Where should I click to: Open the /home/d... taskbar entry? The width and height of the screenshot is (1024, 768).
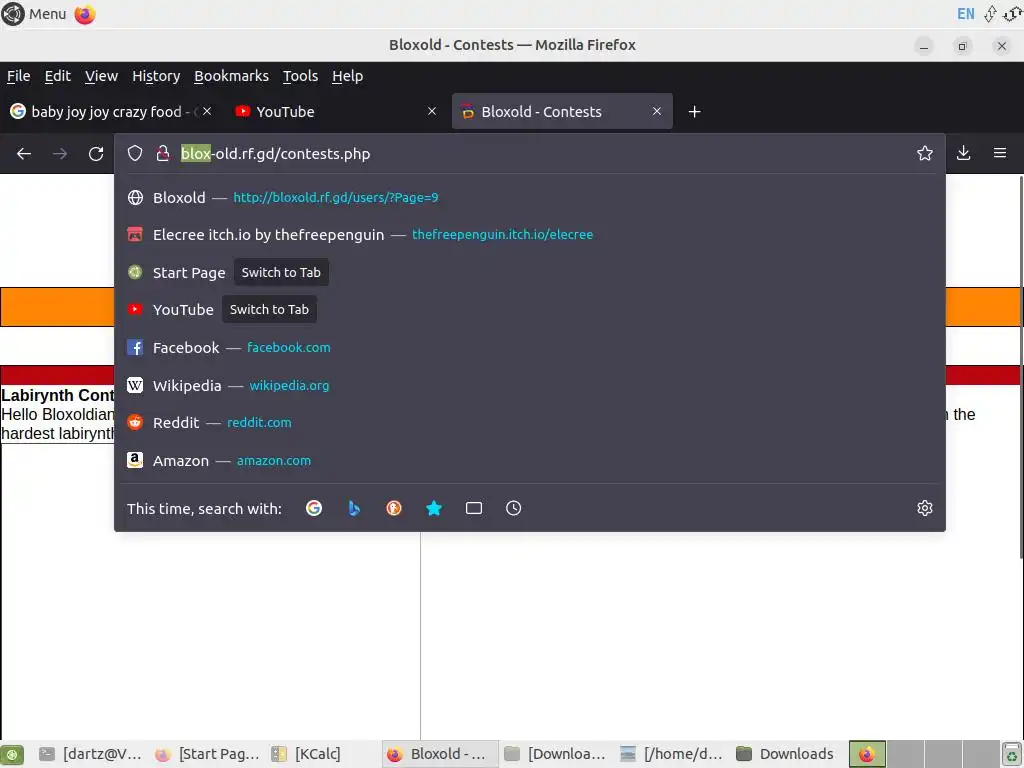(671, 754)
